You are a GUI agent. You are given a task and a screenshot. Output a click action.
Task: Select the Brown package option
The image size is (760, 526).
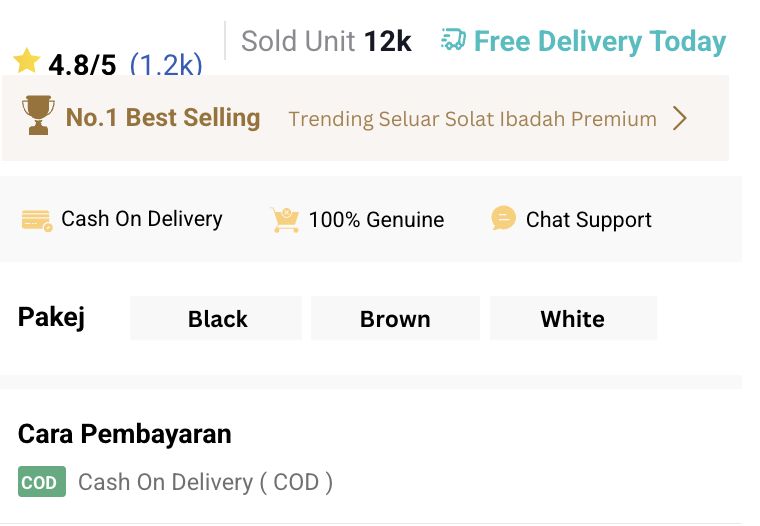pos(395,319)
